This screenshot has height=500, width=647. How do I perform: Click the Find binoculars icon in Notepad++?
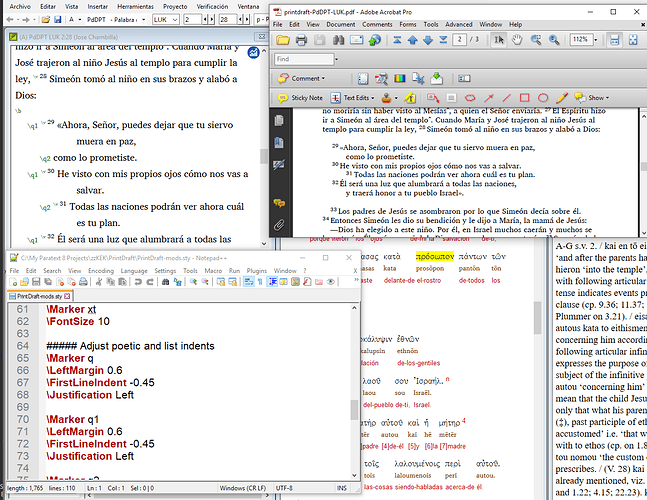165,282
